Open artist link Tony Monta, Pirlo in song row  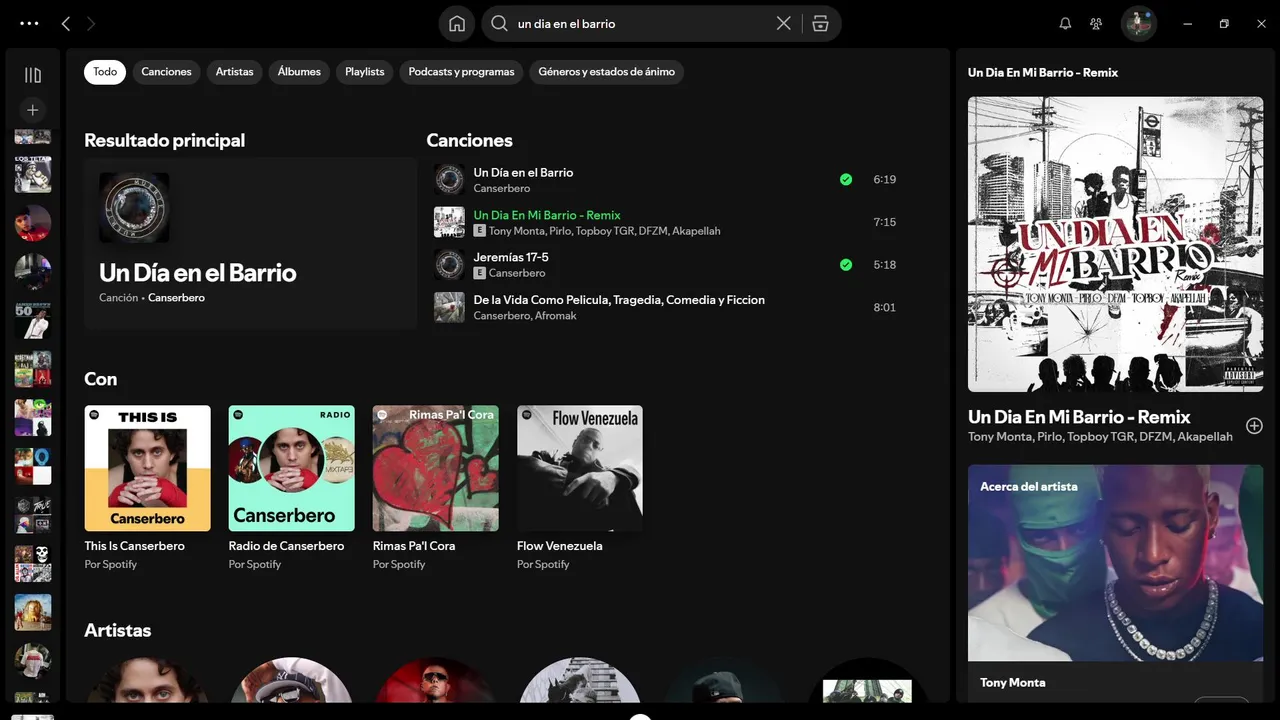[x=604, y=231]
